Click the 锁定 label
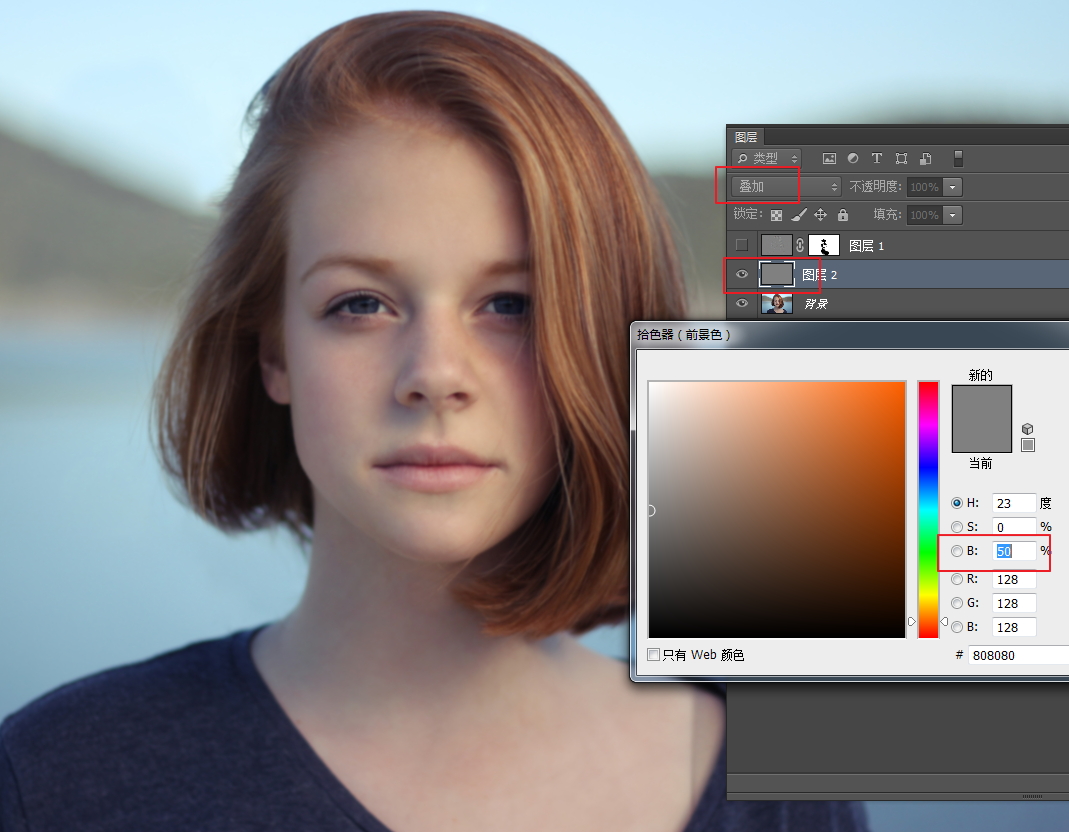This screenshot has height=832, width=1069. tap(748, 213)
